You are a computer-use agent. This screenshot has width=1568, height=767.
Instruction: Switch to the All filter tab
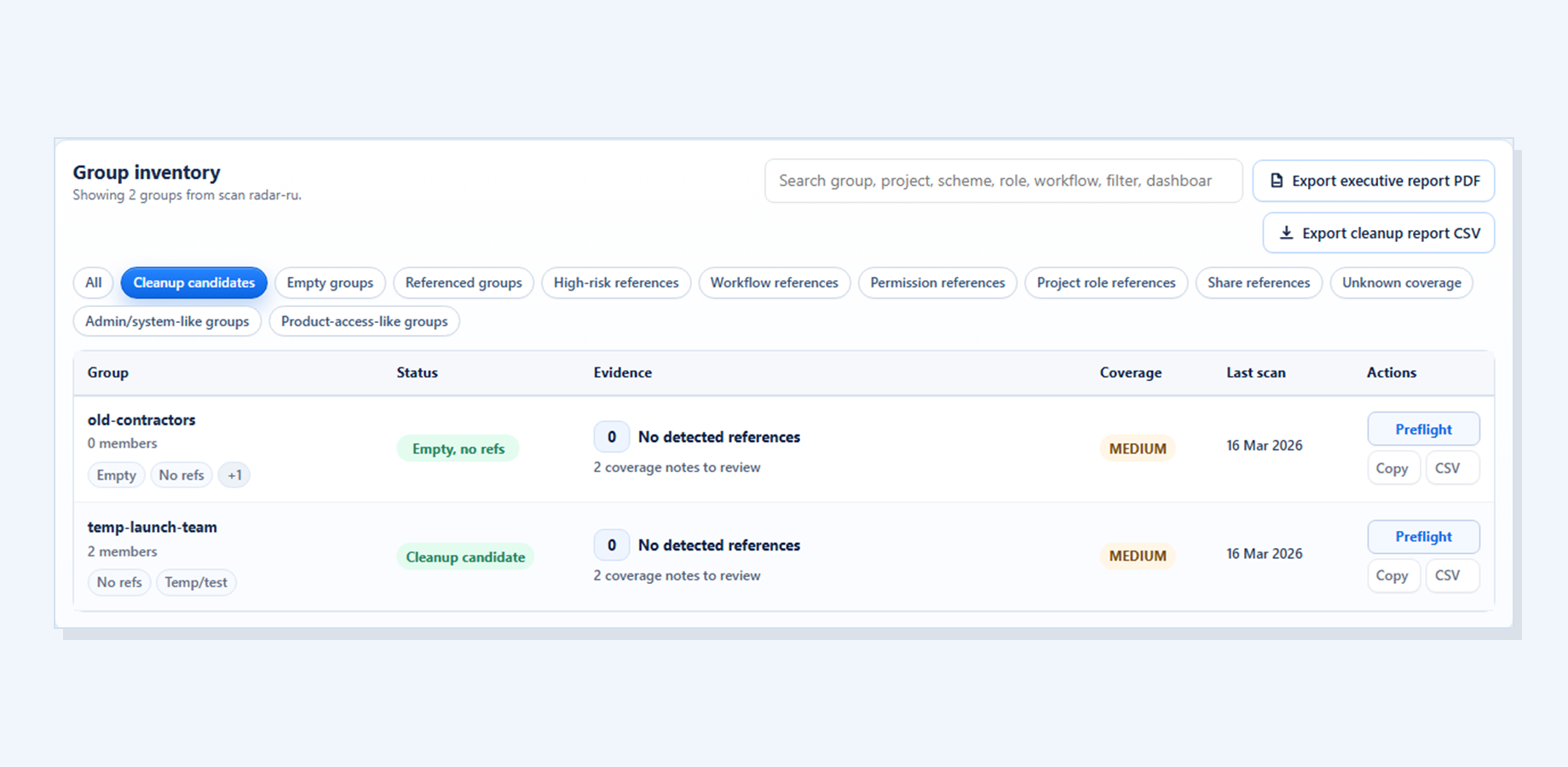pos(93,282)
